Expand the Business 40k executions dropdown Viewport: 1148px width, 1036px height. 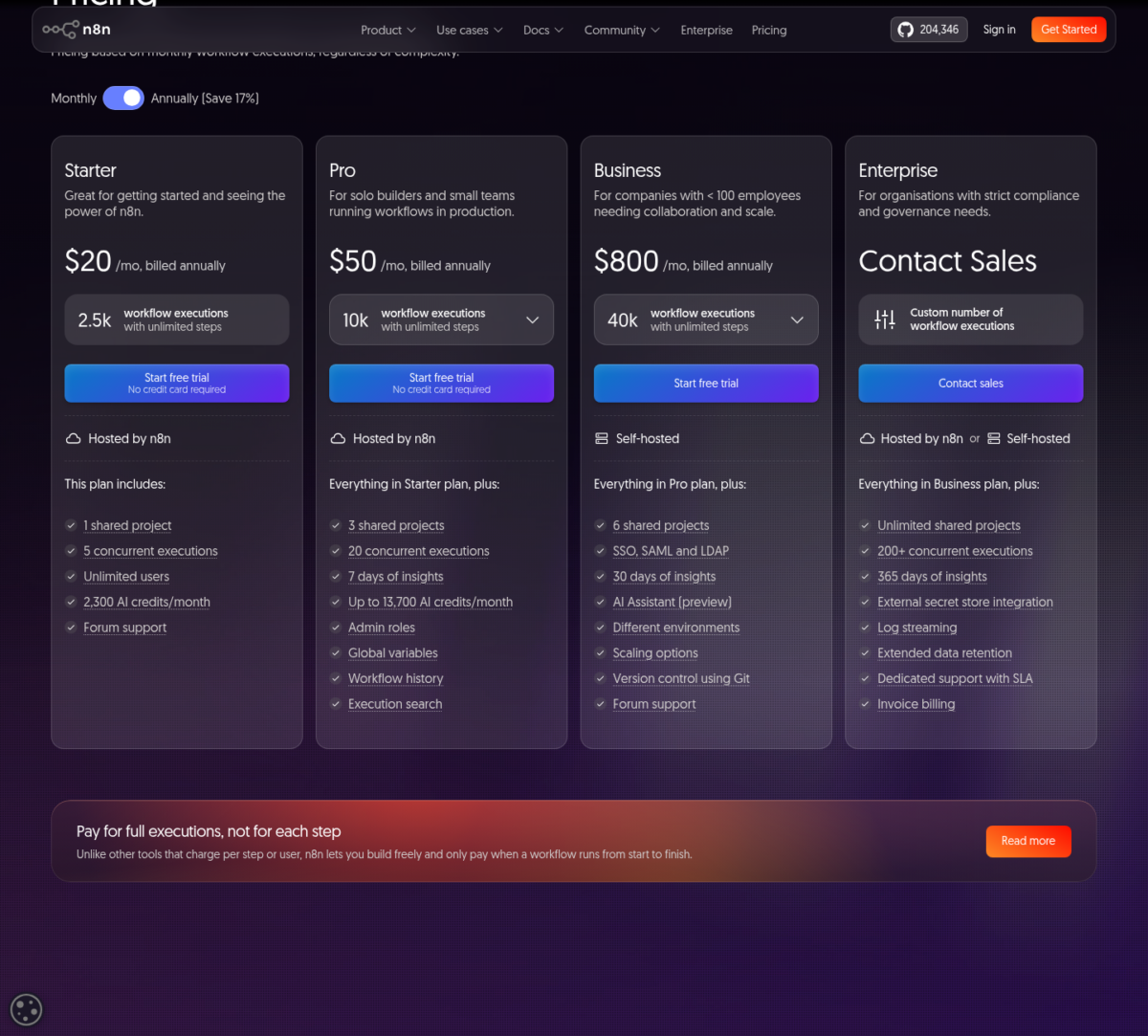click(x=706, y=320)
